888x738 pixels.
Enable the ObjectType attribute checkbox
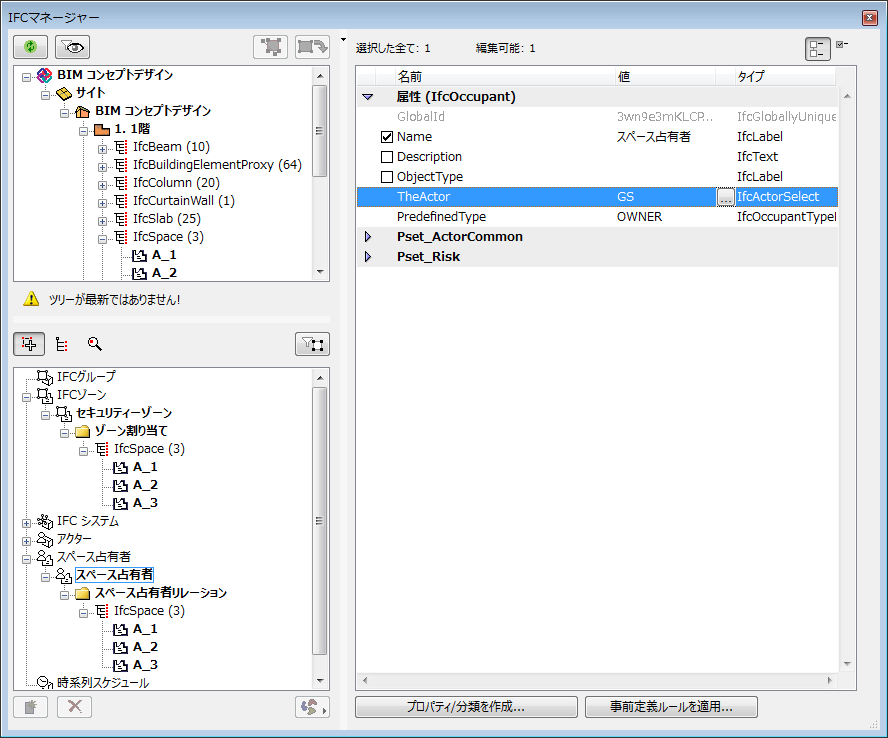click(x=387, y=177)
